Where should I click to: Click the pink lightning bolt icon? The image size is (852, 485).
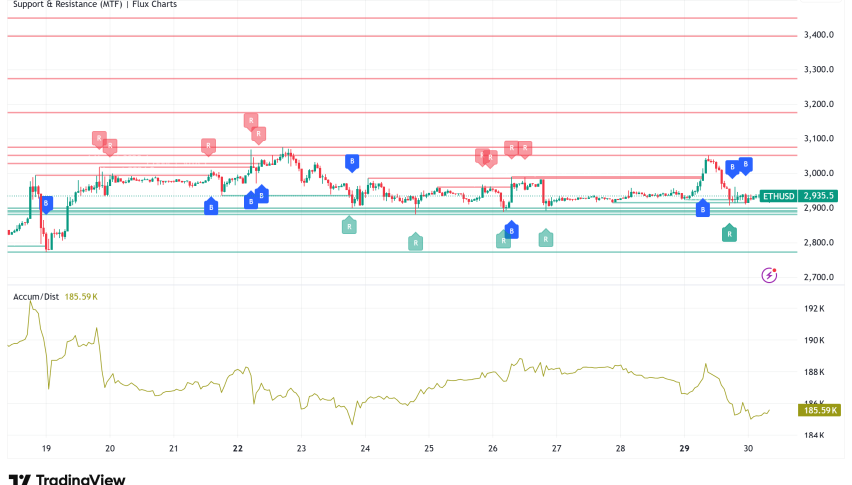point(769,274)
